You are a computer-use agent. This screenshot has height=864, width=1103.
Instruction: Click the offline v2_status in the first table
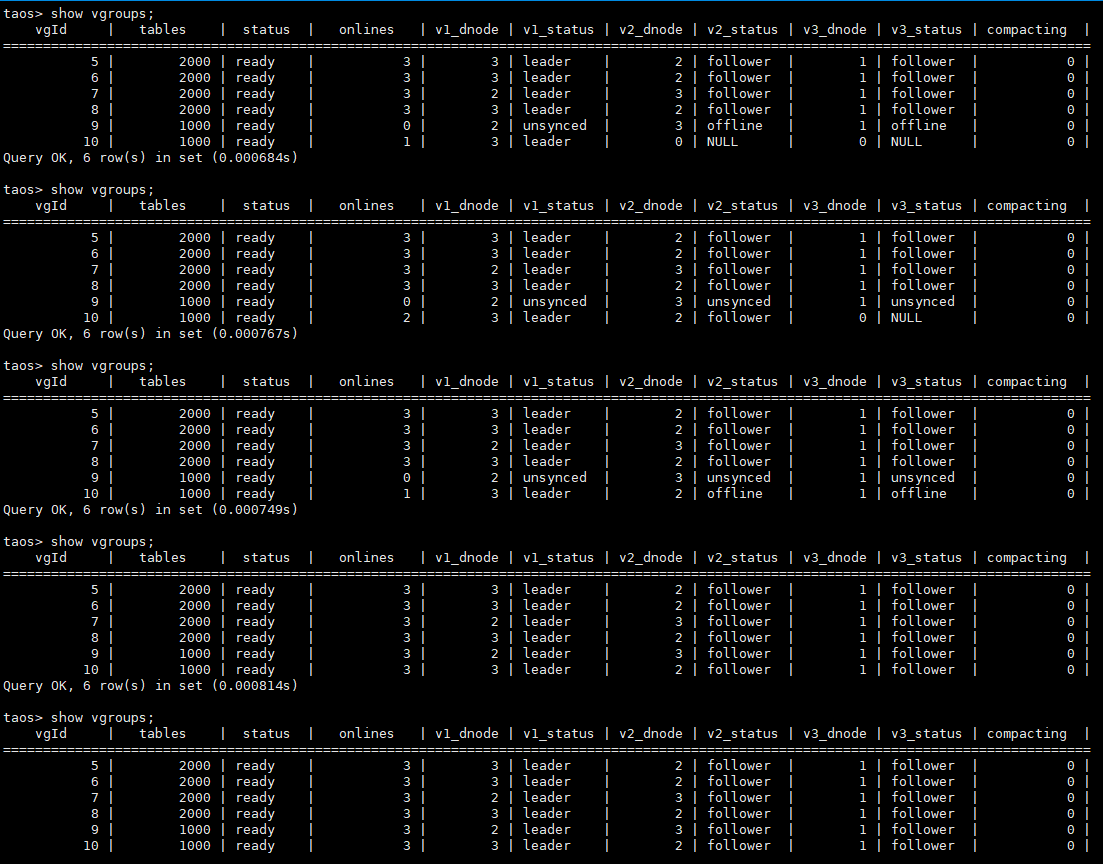coord(735,125)
